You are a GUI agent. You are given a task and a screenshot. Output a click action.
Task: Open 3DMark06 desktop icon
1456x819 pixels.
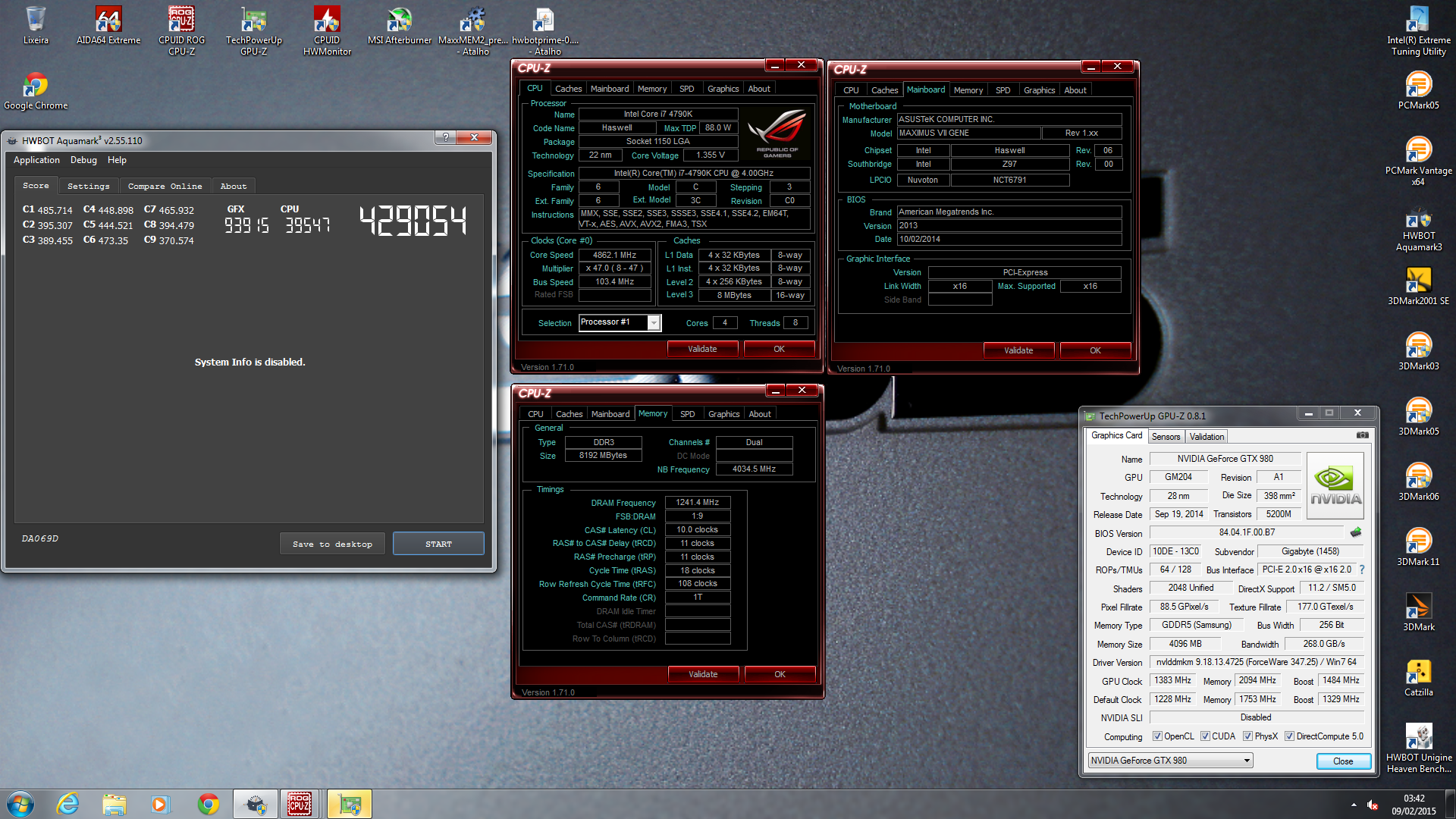coord(1418,482)
